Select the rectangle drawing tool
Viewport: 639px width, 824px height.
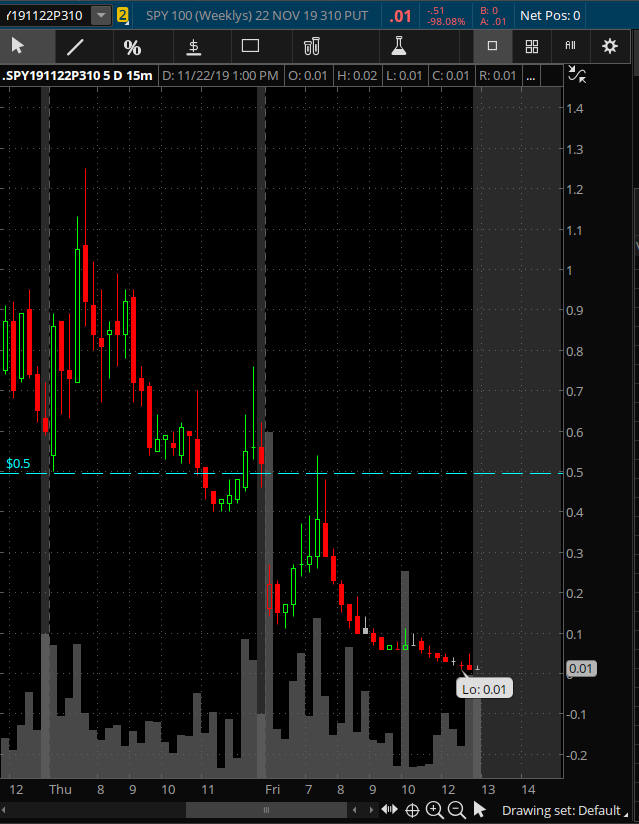250,46
